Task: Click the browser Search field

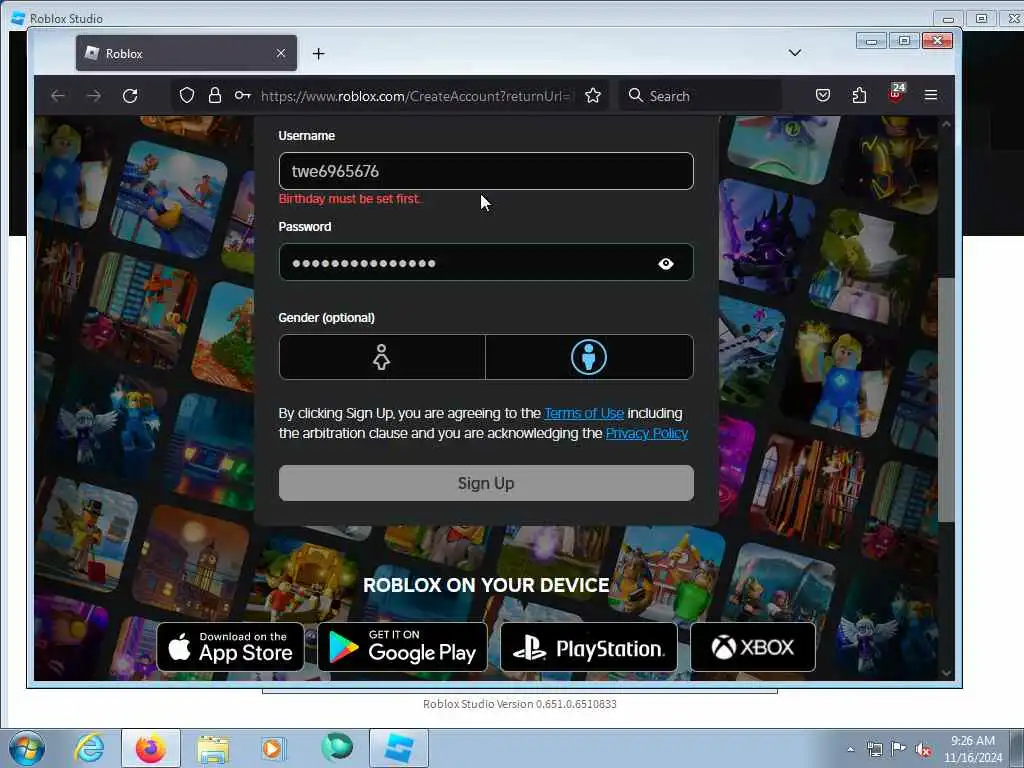Action: [699, 96]
